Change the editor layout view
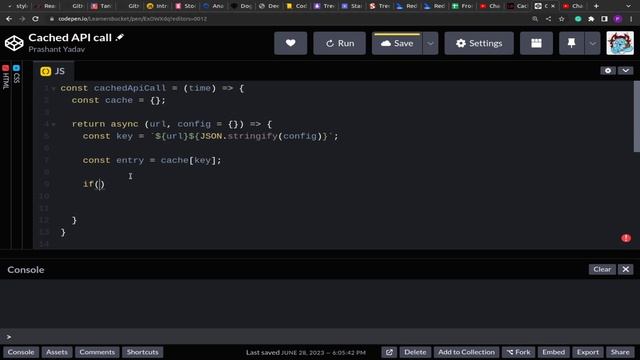 (x=536, y=43)
